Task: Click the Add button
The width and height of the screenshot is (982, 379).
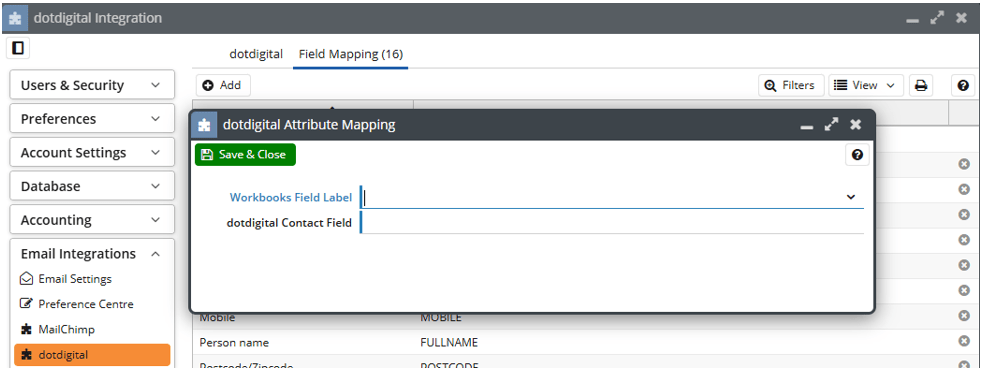Action: point(223,85)
